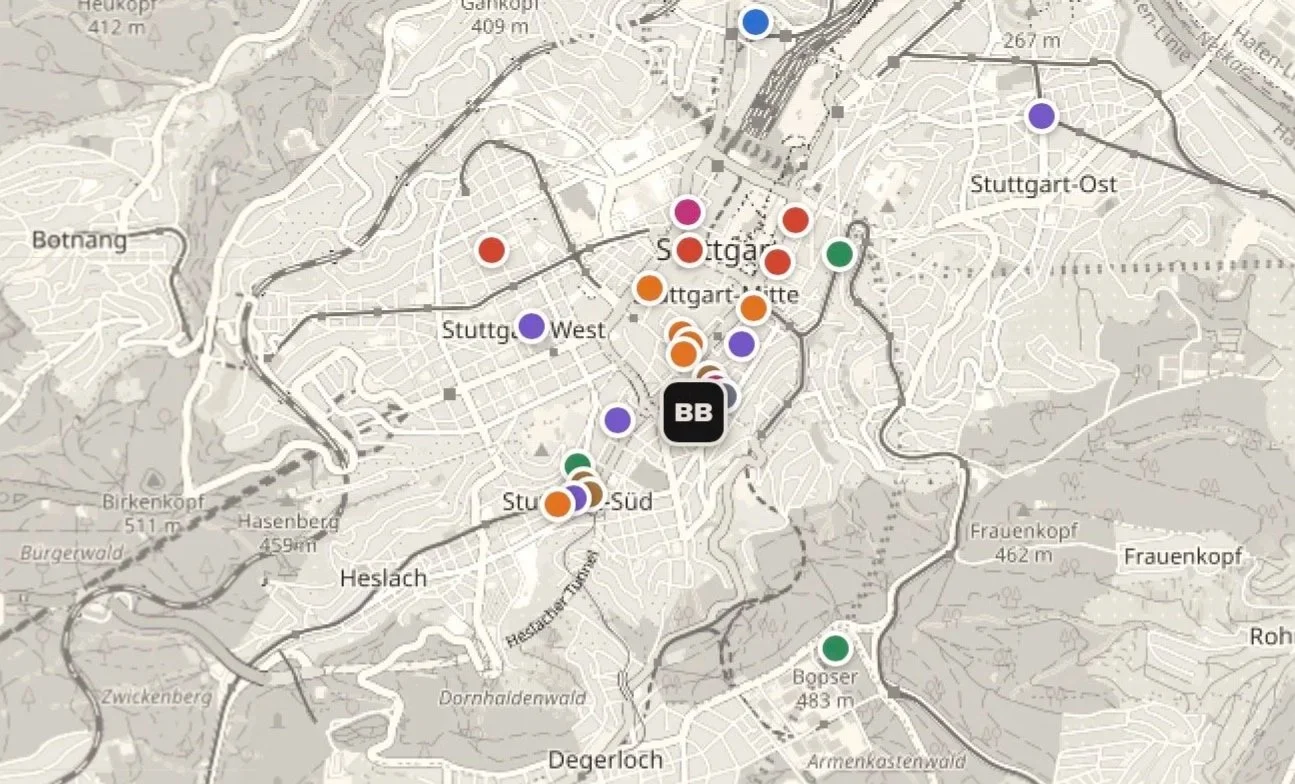Select the green marker above the Bopser label
This screenshot has width=1295, height=784.
point(835,649)
